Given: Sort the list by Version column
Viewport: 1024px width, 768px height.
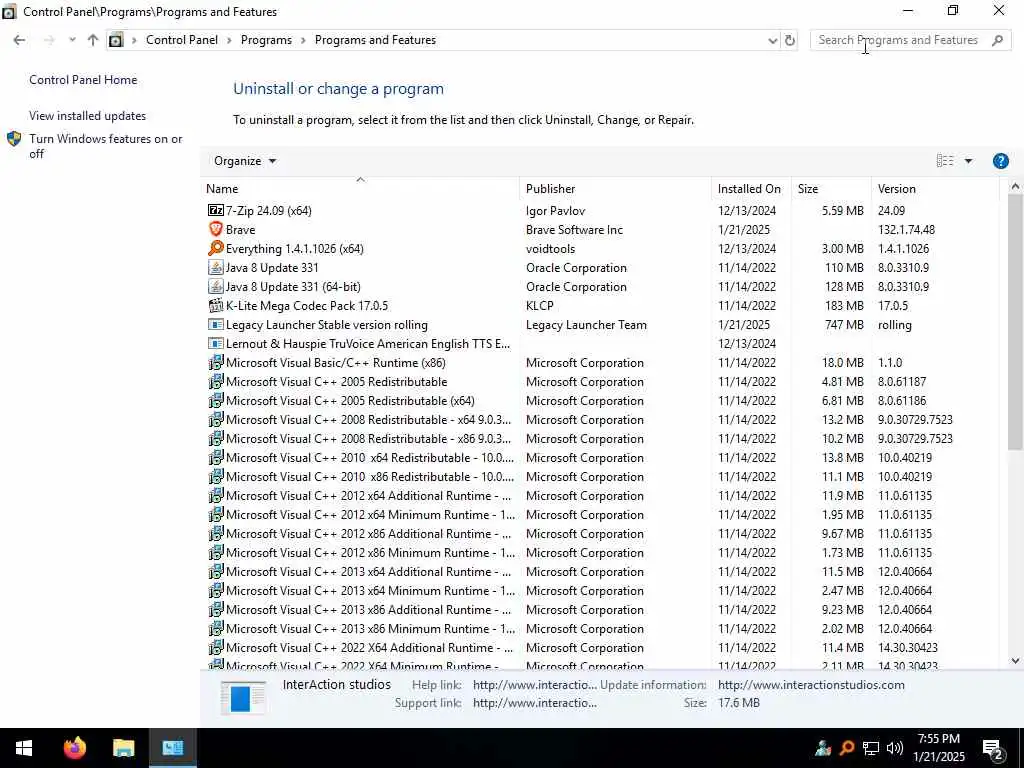Looking at the screenshot, I should click(935, 189).
